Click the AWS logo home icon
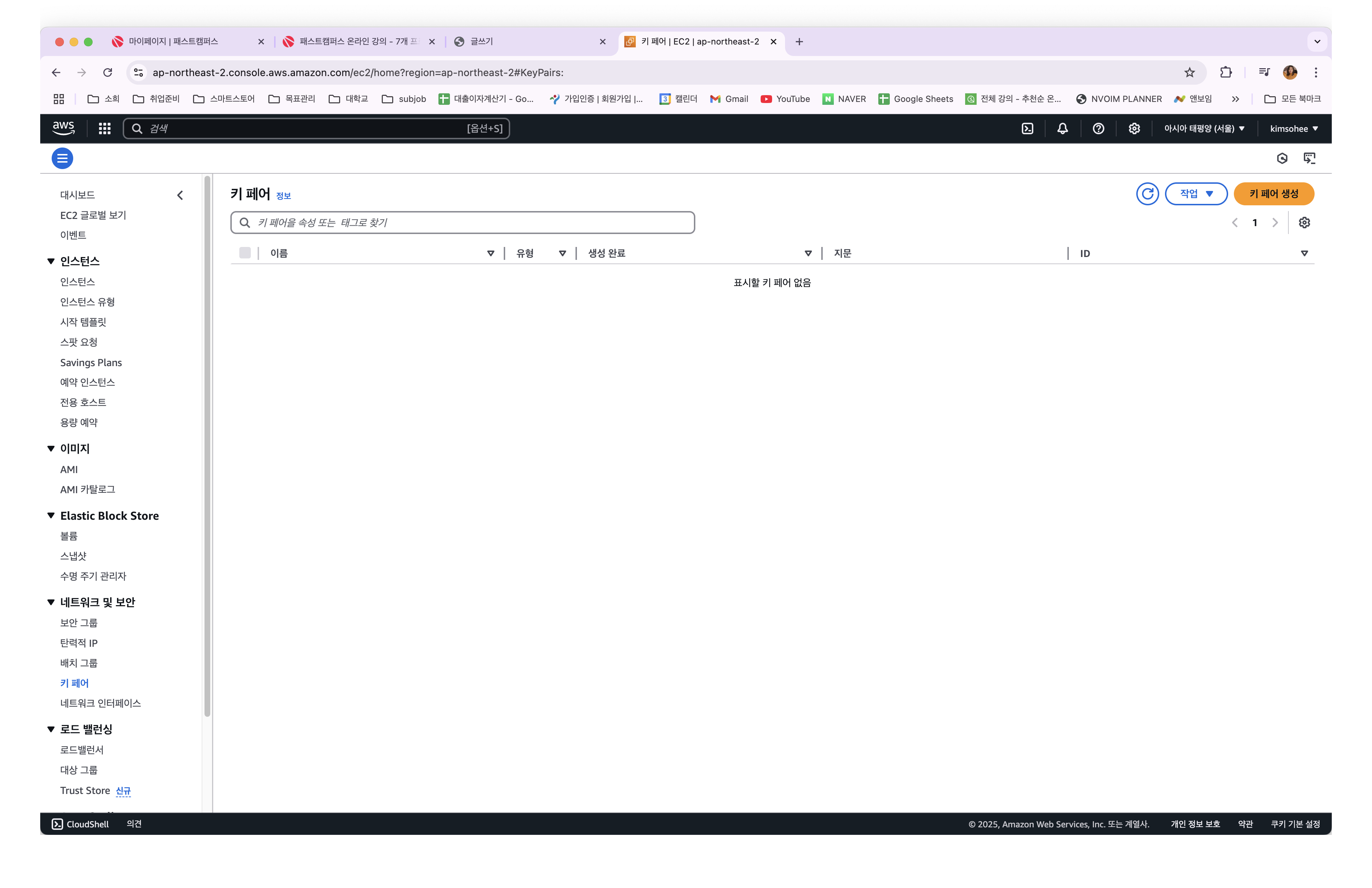The width and height of the screenshot is (1372, 888). (64, 128)
